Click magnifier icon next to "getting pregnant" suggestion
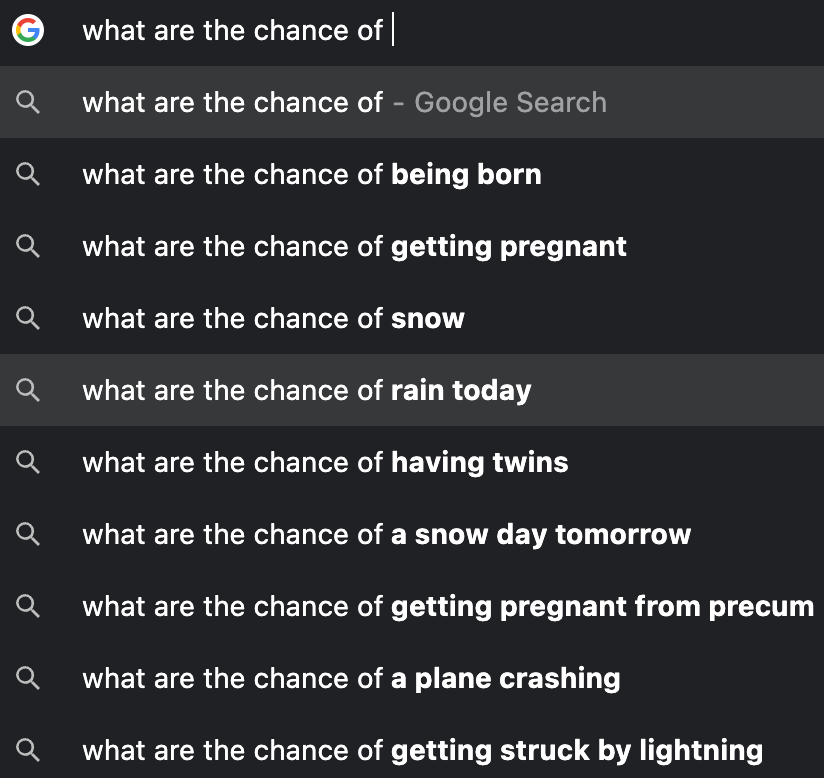Screen dimensions: 824x778 tap(28, 246)
